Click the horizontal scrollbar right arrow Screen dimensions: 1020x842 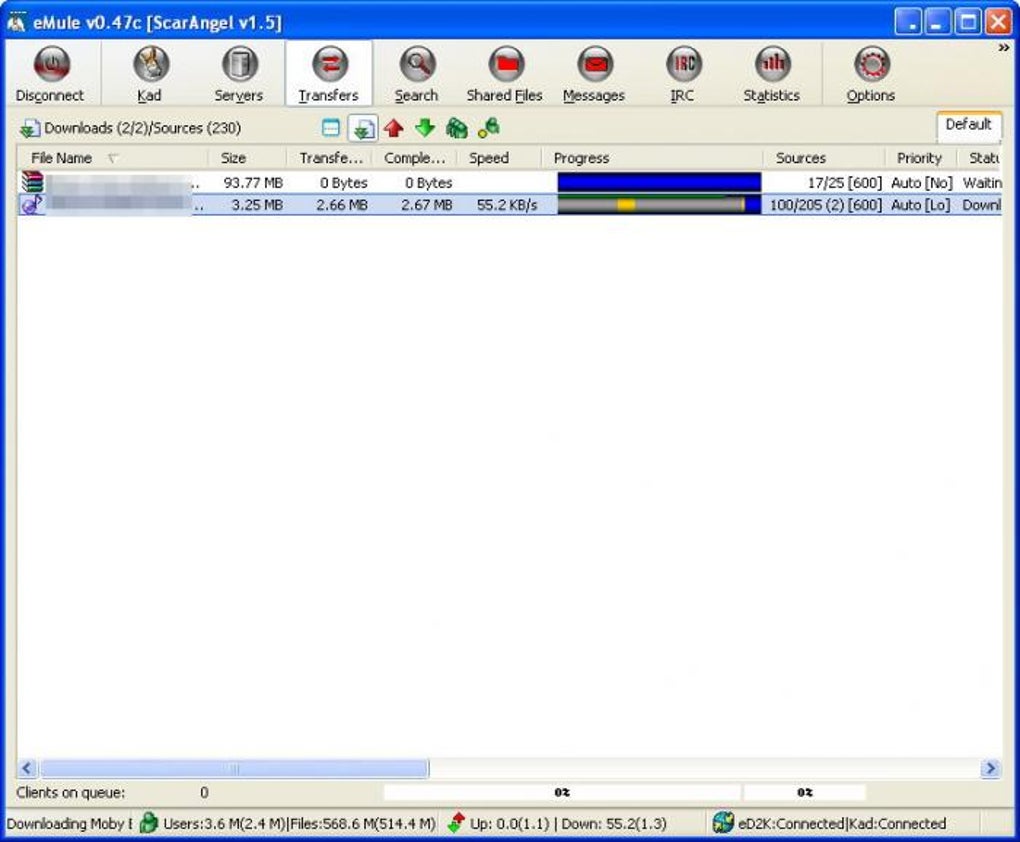[x=990, y=768]
